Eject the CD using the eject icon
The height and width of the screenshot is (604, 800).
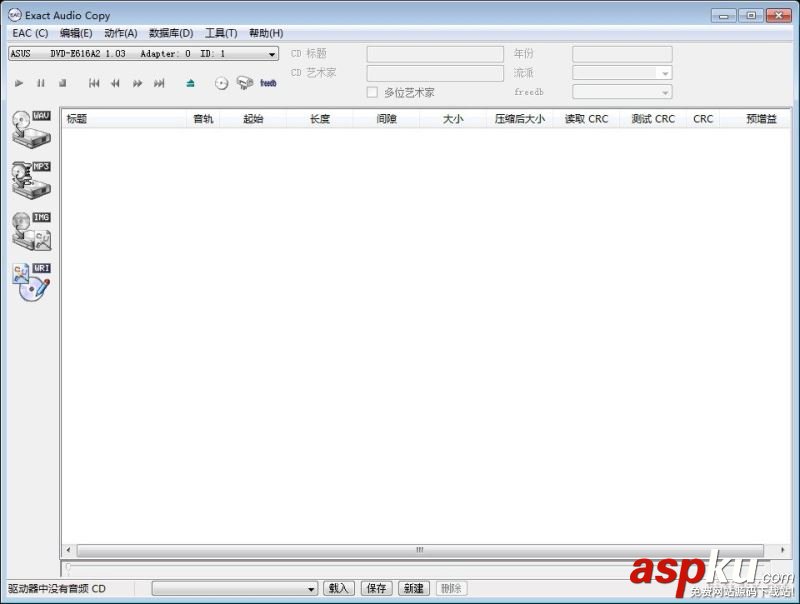coord(190,84)
